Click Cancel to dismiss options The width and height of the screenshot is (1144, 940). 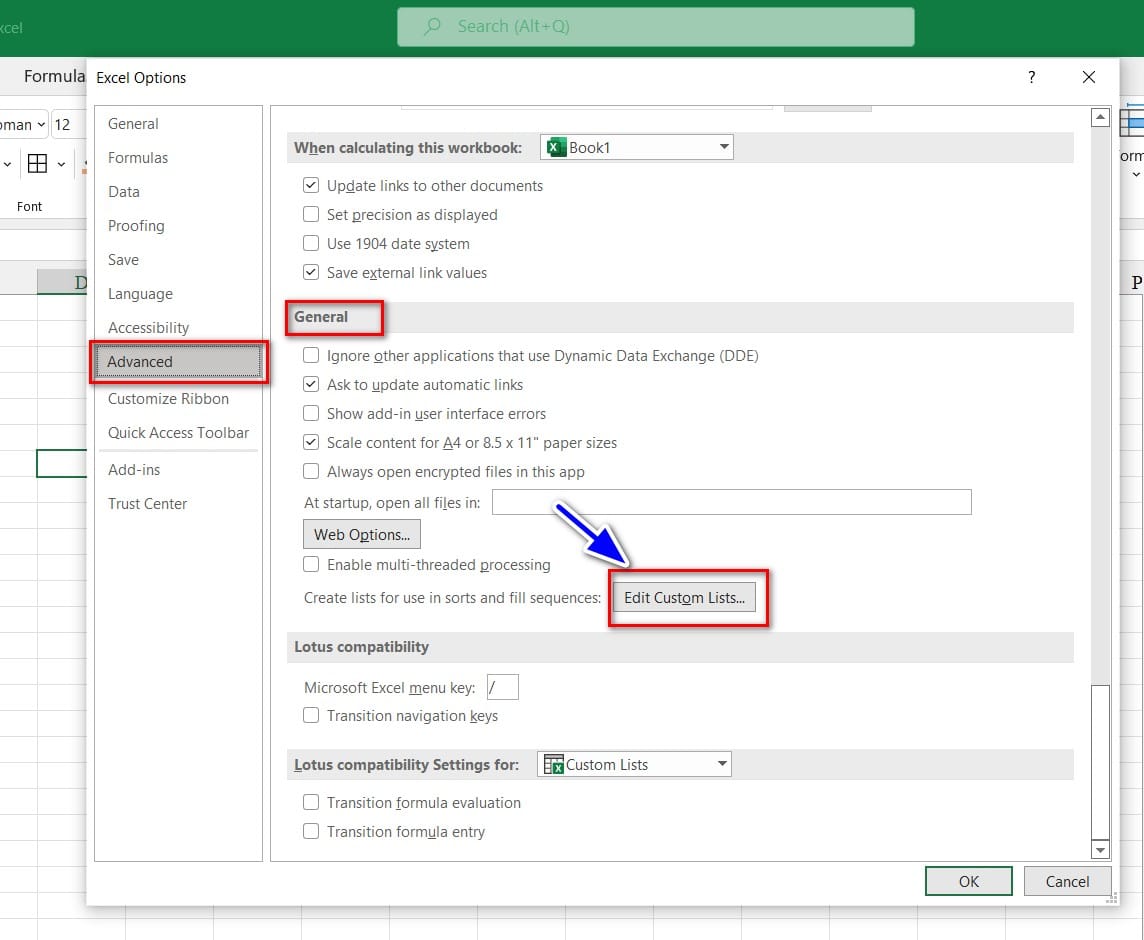[1067, 881]
